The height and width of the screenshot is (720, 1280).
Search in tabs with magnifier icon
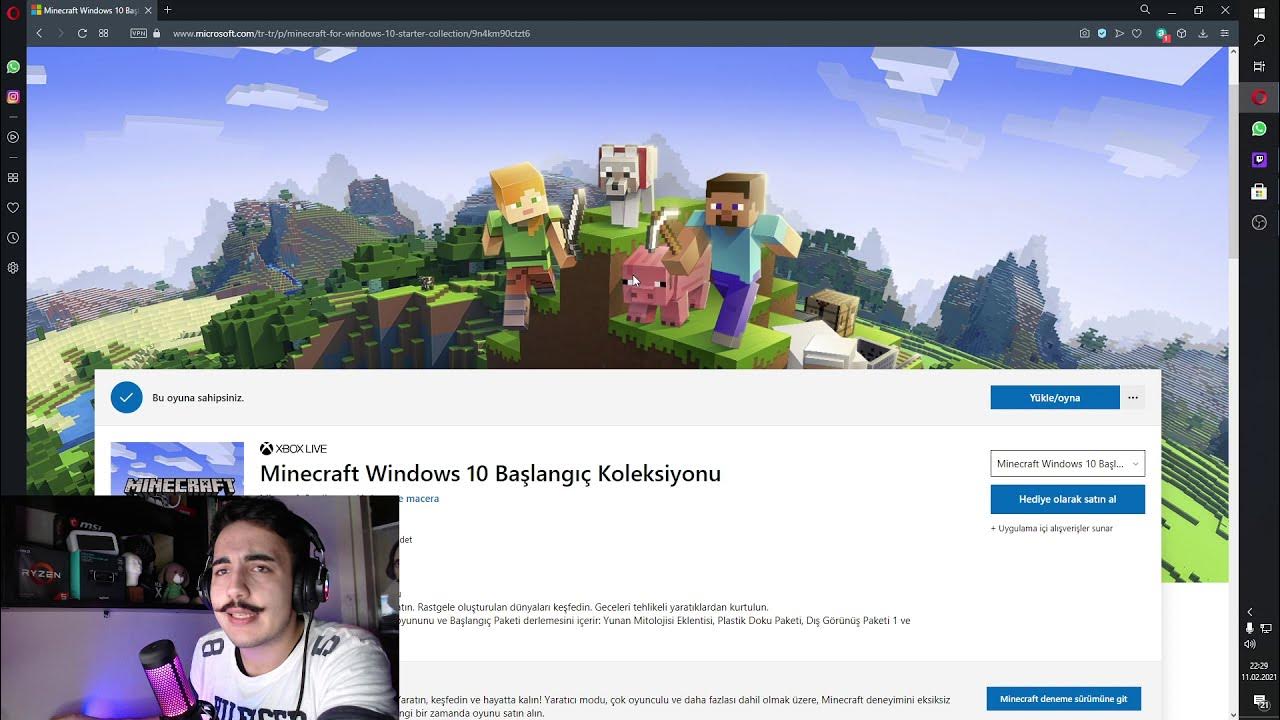click(1145, 10)
